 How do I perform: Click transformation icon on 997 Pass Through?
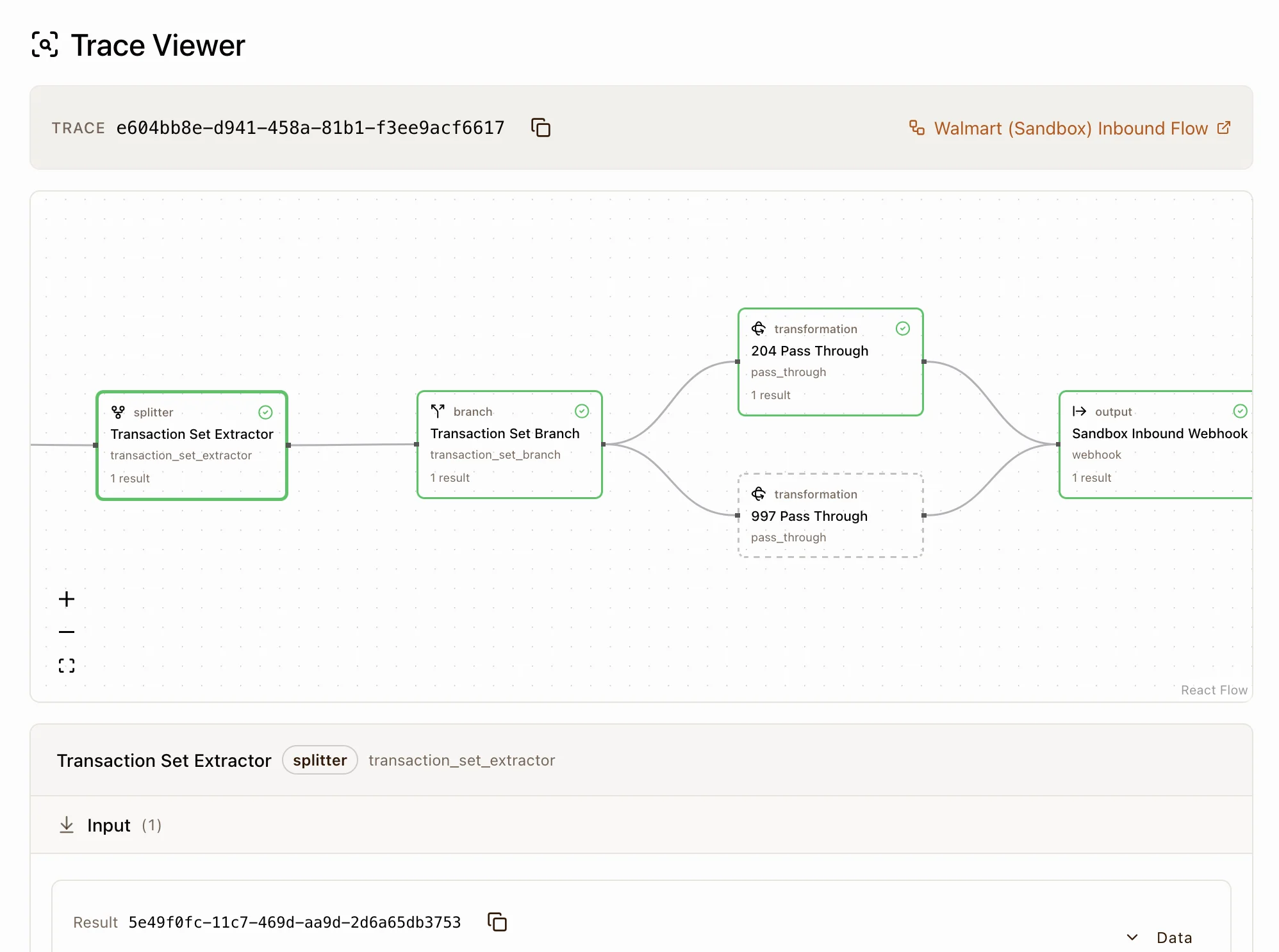tap(759, 494)
